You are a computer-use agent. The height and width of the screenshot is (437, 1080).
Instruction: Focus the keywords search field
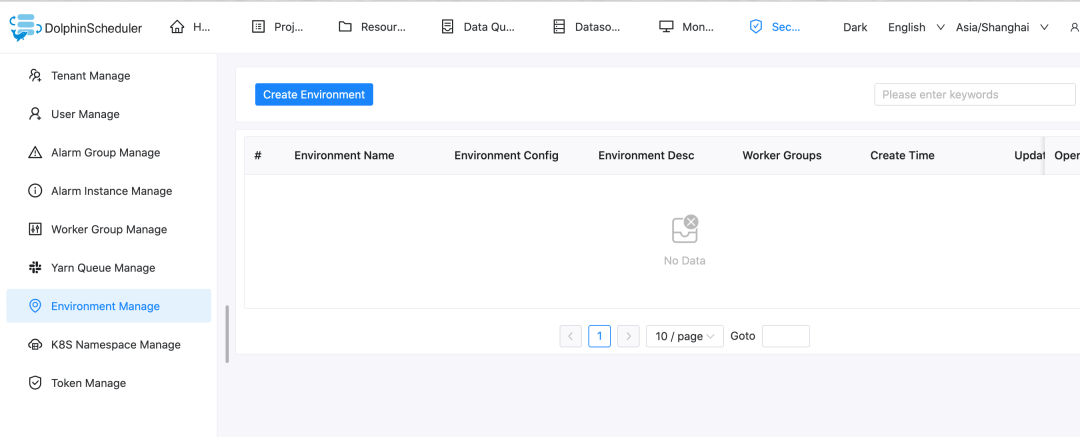(x=975, y=94)
